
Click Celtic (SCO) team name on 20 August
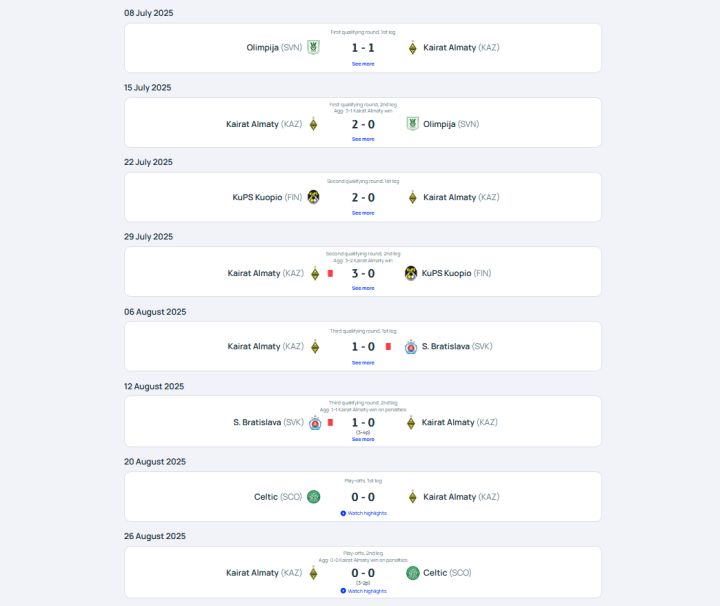(278, 497)
